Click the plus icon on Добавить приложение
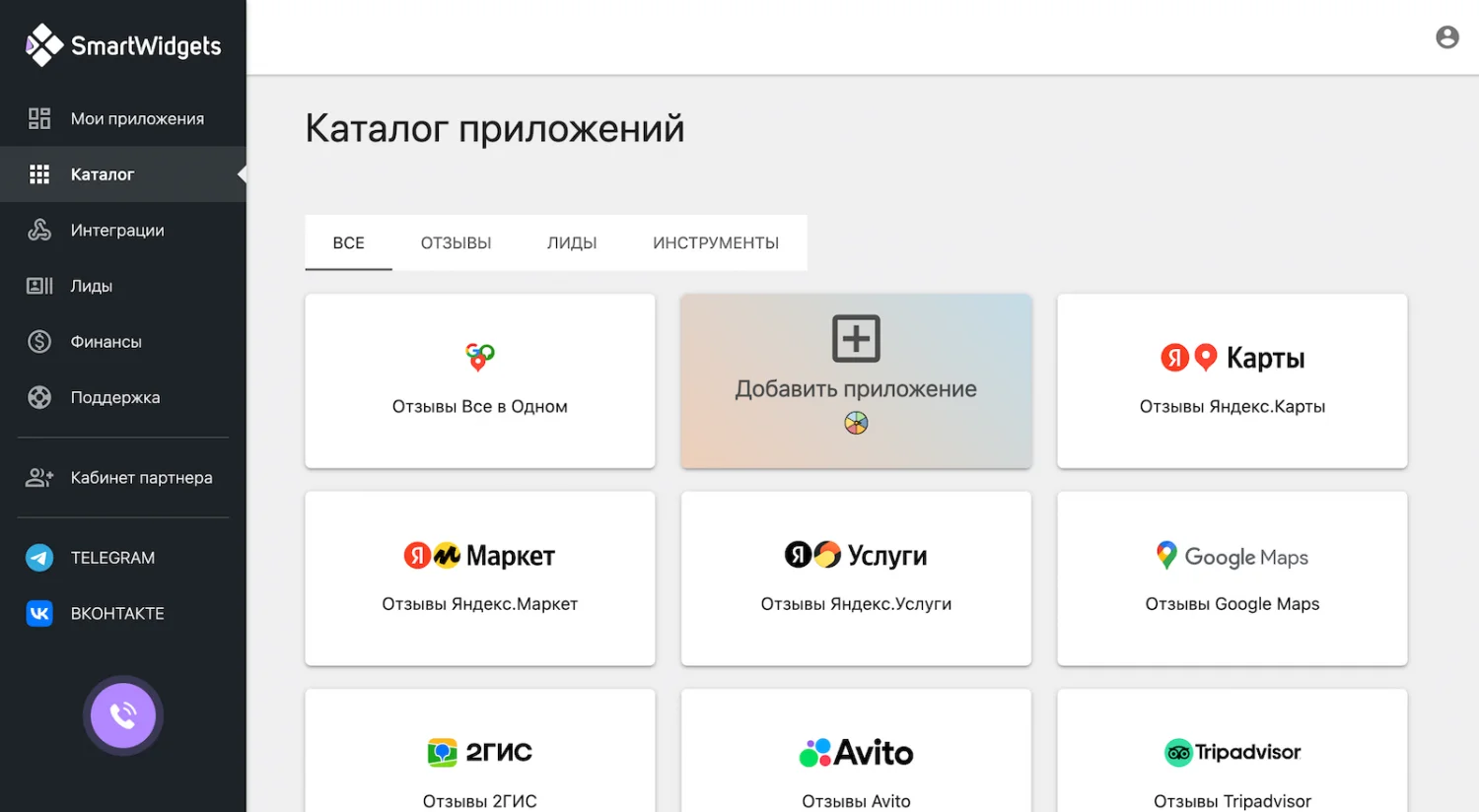Viewport: 1479px width, 812px height. pyautogui.click(x=856, y=339)
